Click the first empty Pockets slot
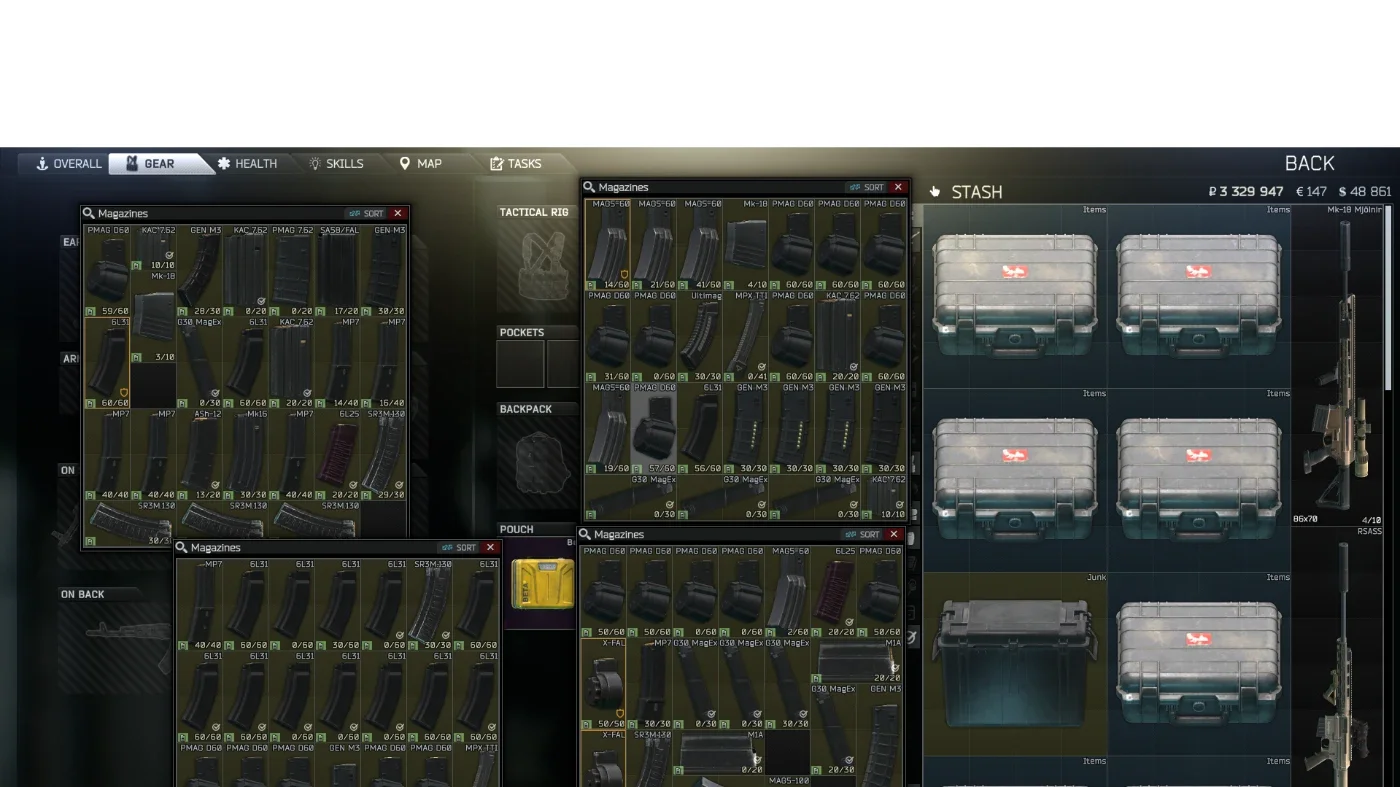 pos(521,364)
